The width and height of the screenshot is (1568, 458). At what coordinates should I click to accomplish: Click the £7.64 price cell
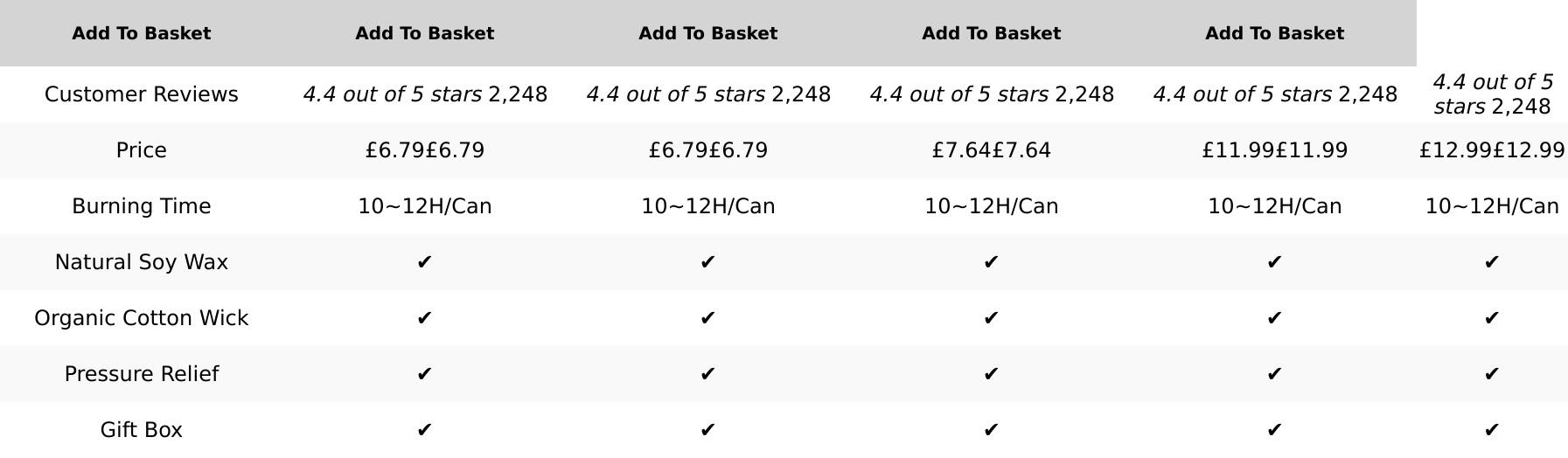(x=991, y=150)
